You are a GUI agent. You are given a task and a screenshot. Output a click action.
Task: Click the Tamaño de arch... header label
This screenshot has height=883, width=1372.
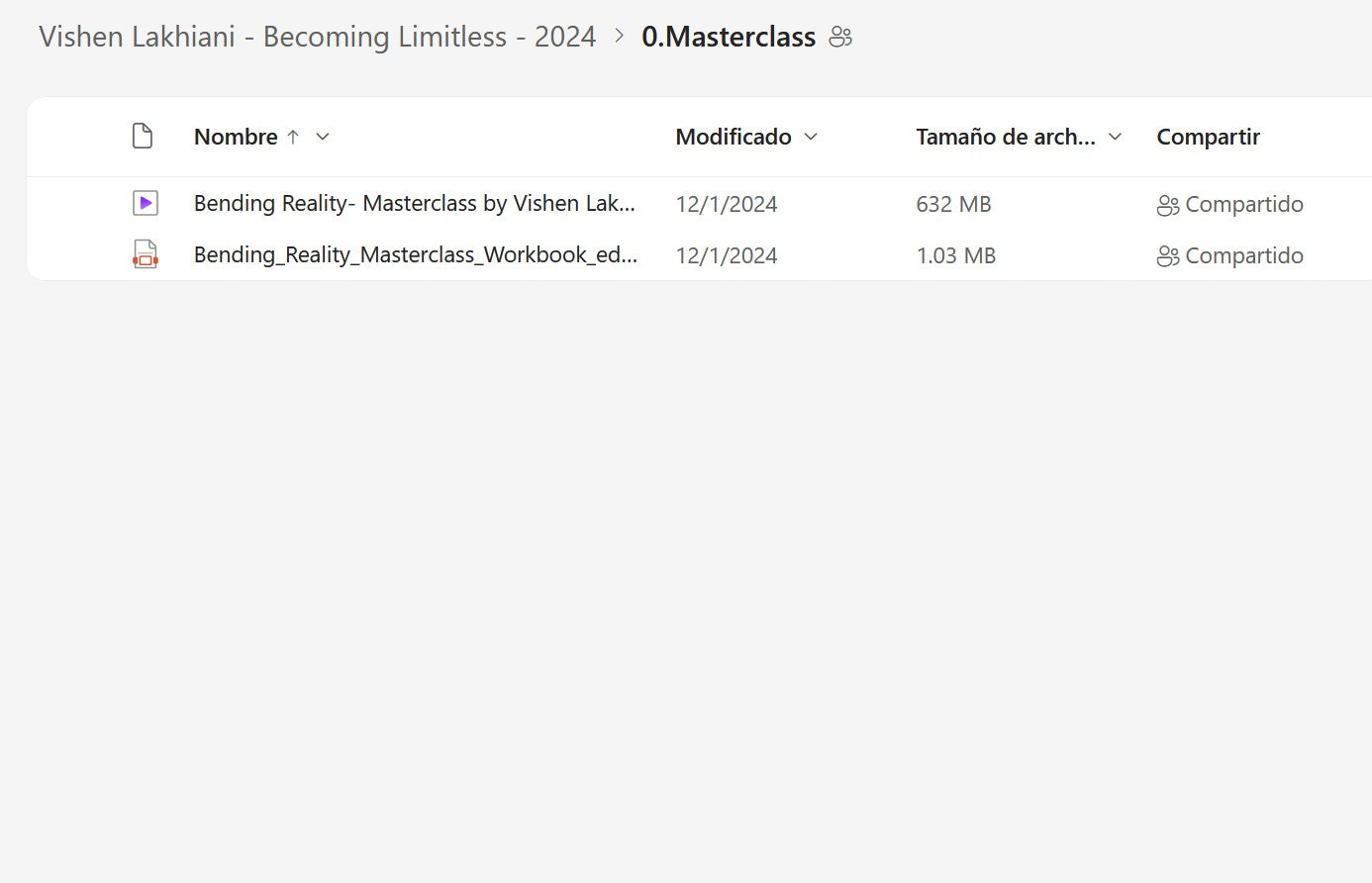[1005, 137]
